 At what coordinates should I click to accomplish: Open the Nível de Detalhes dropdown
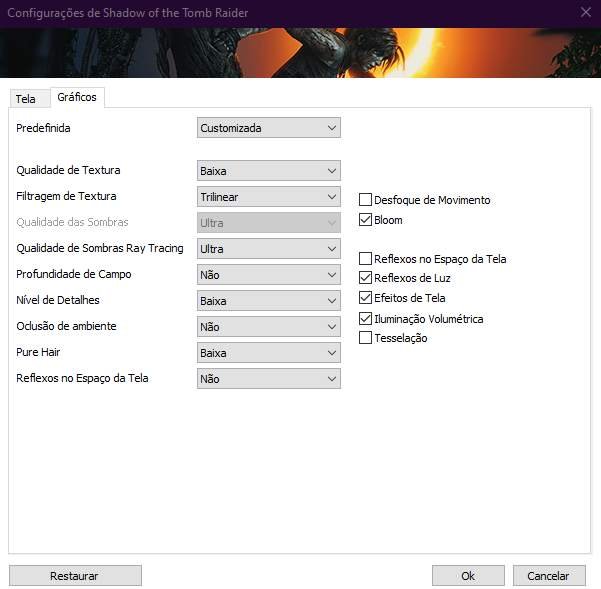[x=268, y=301]
